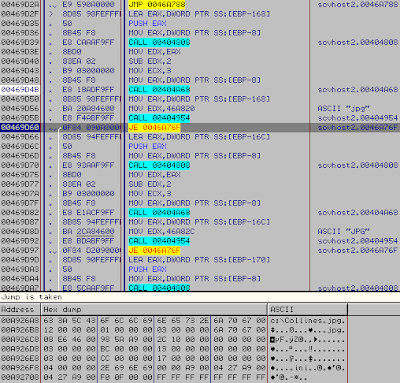Click the MOV instruction at address 00469D36
Image resolution: width=400 pixels, height=383 pixels.
(195, 33)
